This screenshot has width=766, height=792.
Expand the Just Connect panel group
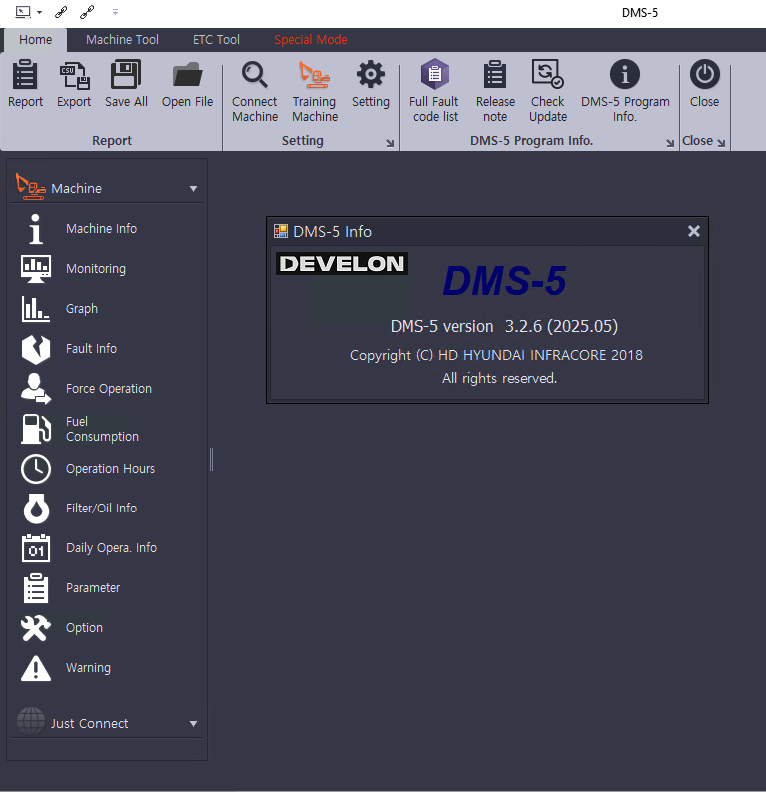tap(193, 723)
